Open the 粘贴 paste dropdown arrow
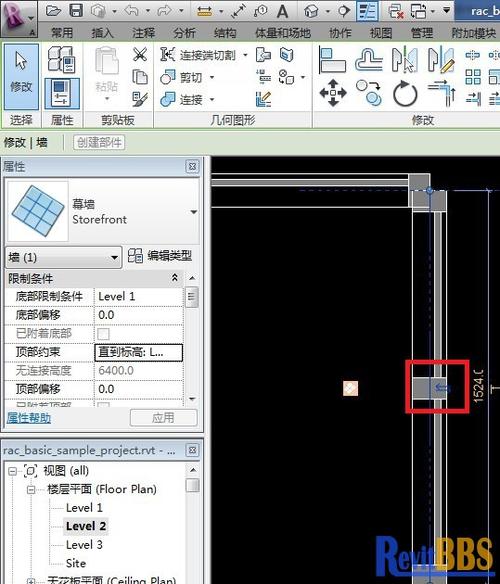500x584 pixels. pos(107,99)
